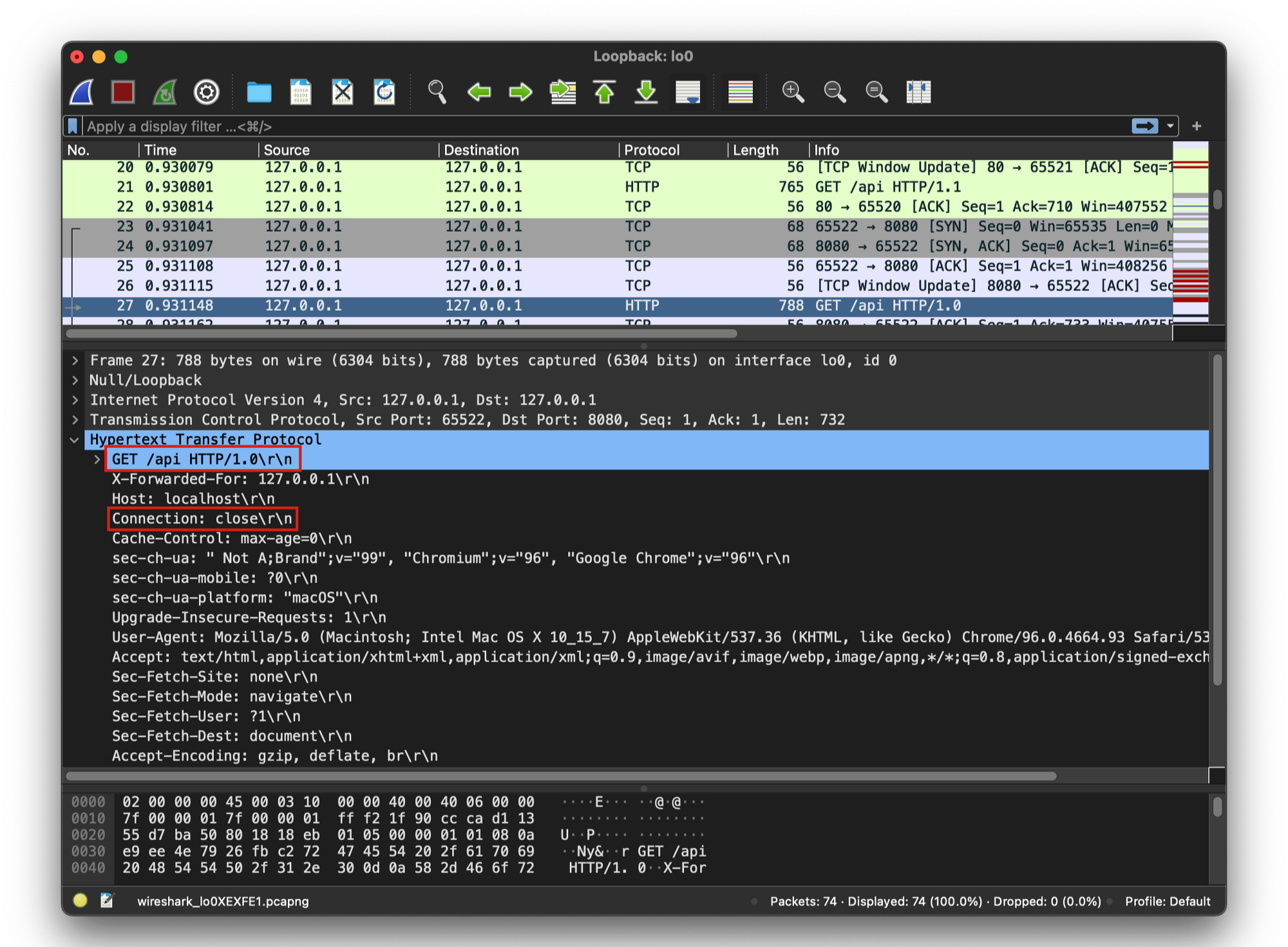Viewport: 1288px width, 947px height.
Task: Stop the running capture
Action: tap(123, 92)
